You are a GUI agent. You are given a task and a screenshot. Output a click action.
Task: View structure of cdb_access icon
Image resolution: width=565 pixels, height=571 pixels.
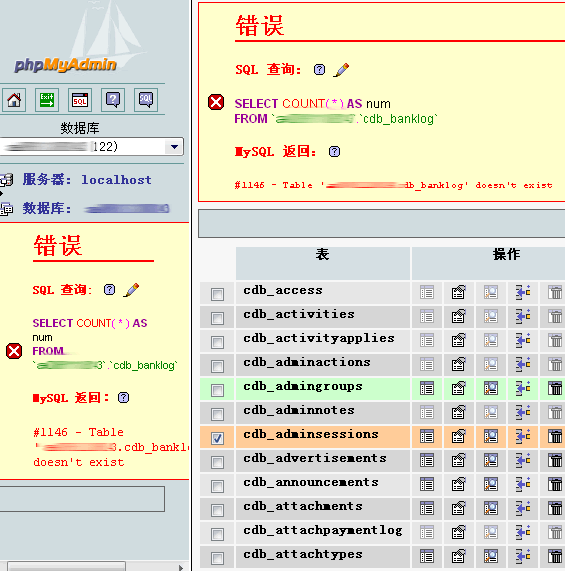(x=459, y=292)
